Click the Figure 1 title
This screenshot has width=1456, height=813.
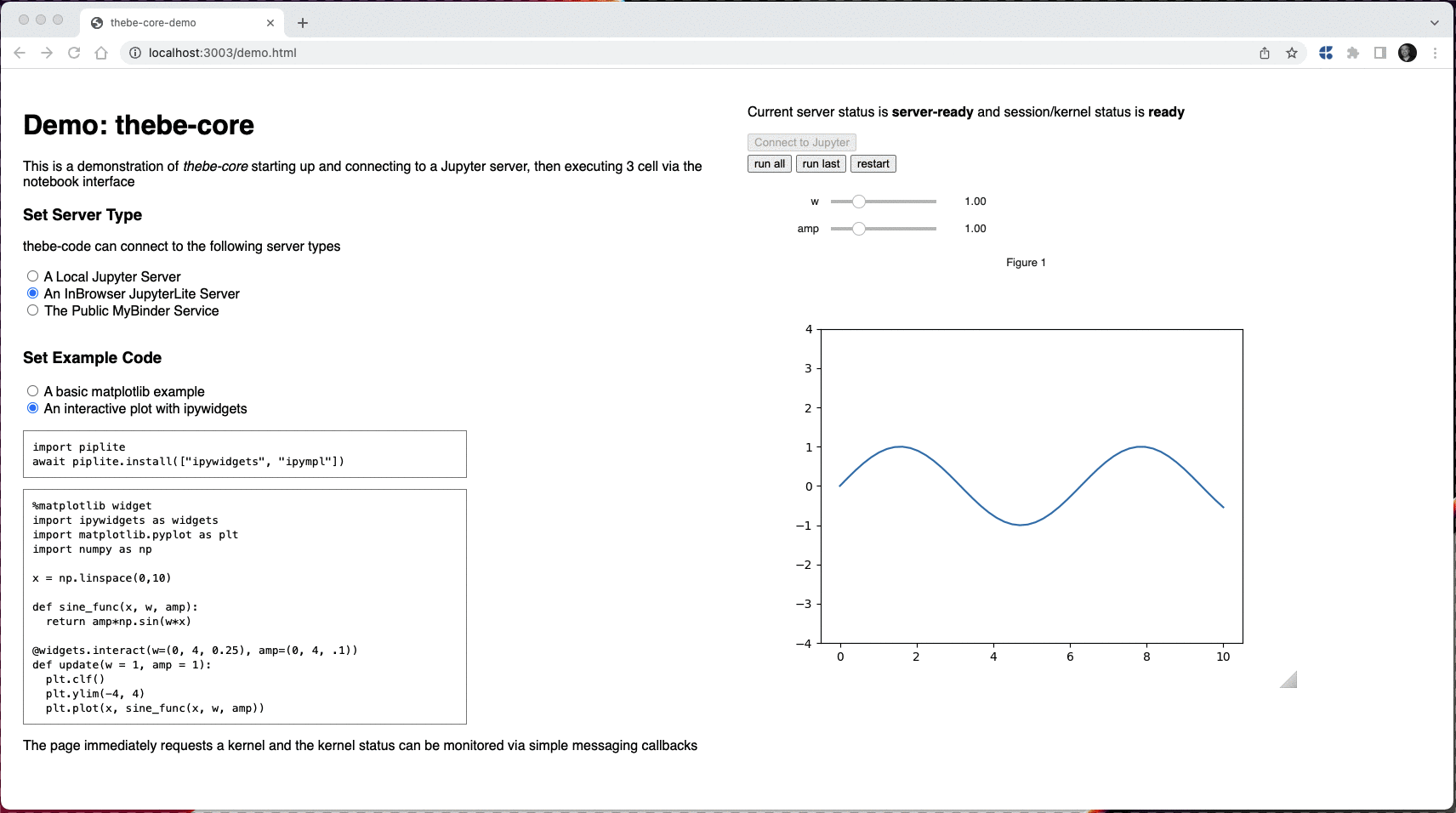[1026, 263]
